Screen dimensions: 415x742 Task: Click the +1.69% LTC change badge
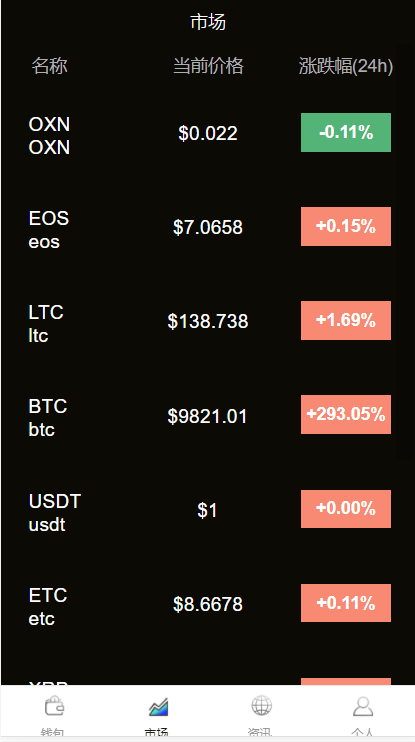[x=346, y=320]
